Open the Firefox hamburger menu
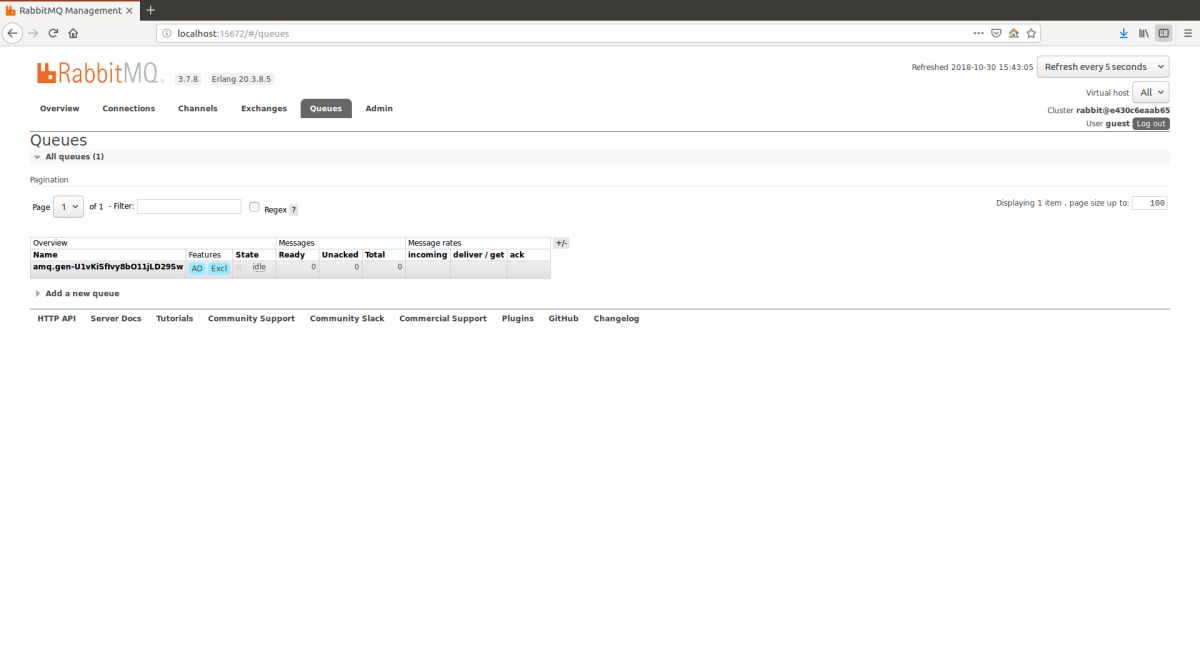The height and width of the screenshot is (660, 1200). click(1186, 33)
